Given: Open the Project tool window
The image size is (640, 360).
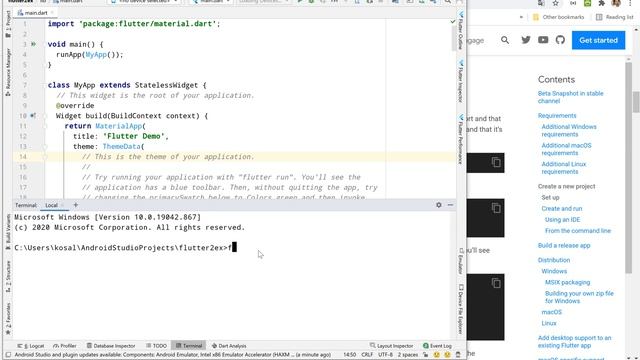Looking at the screenshot, I should pos(8,24).
